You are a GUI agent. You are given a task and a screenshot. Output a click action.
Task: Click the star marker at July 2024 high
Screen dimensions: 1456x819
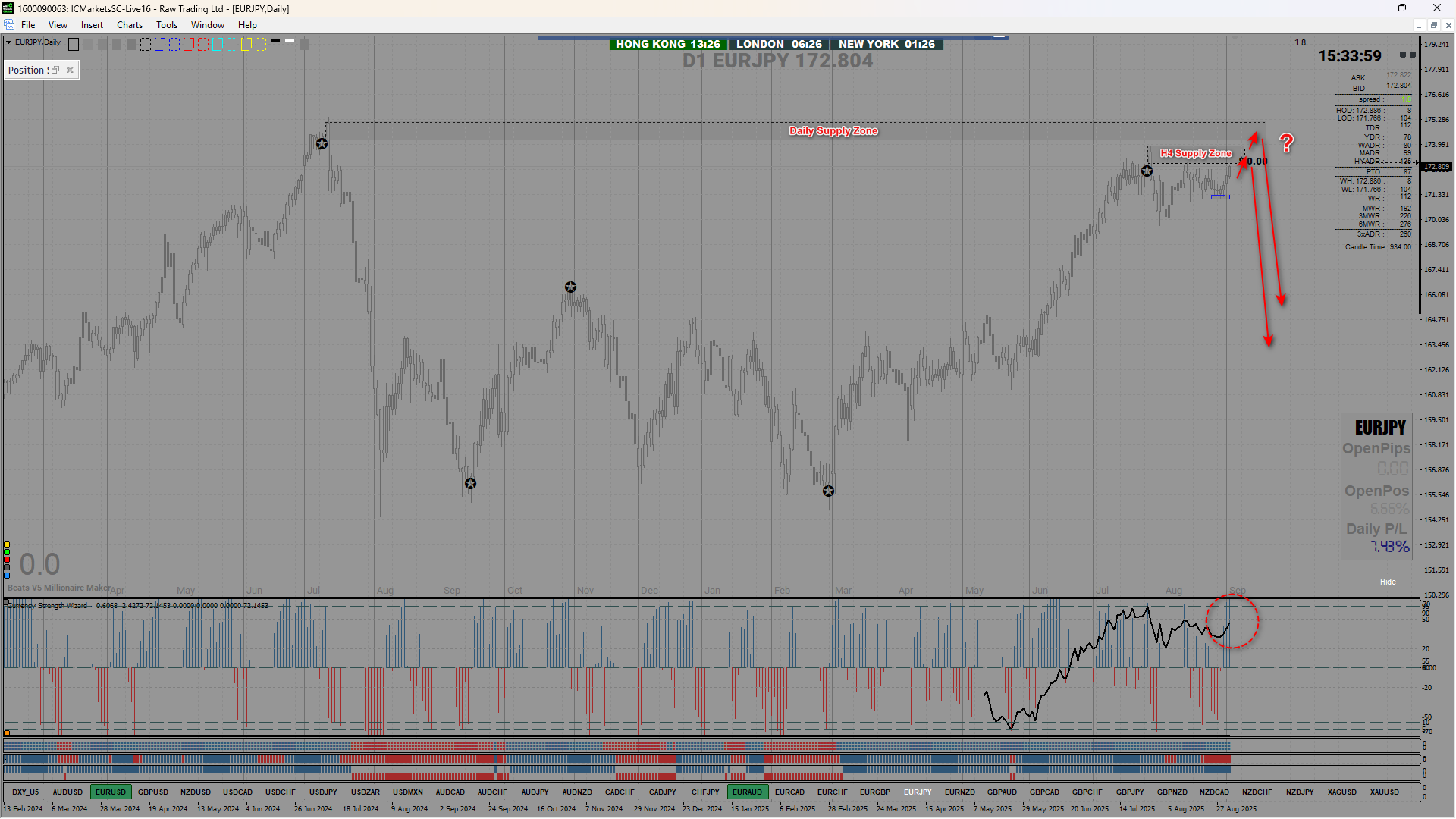[322, 144]
